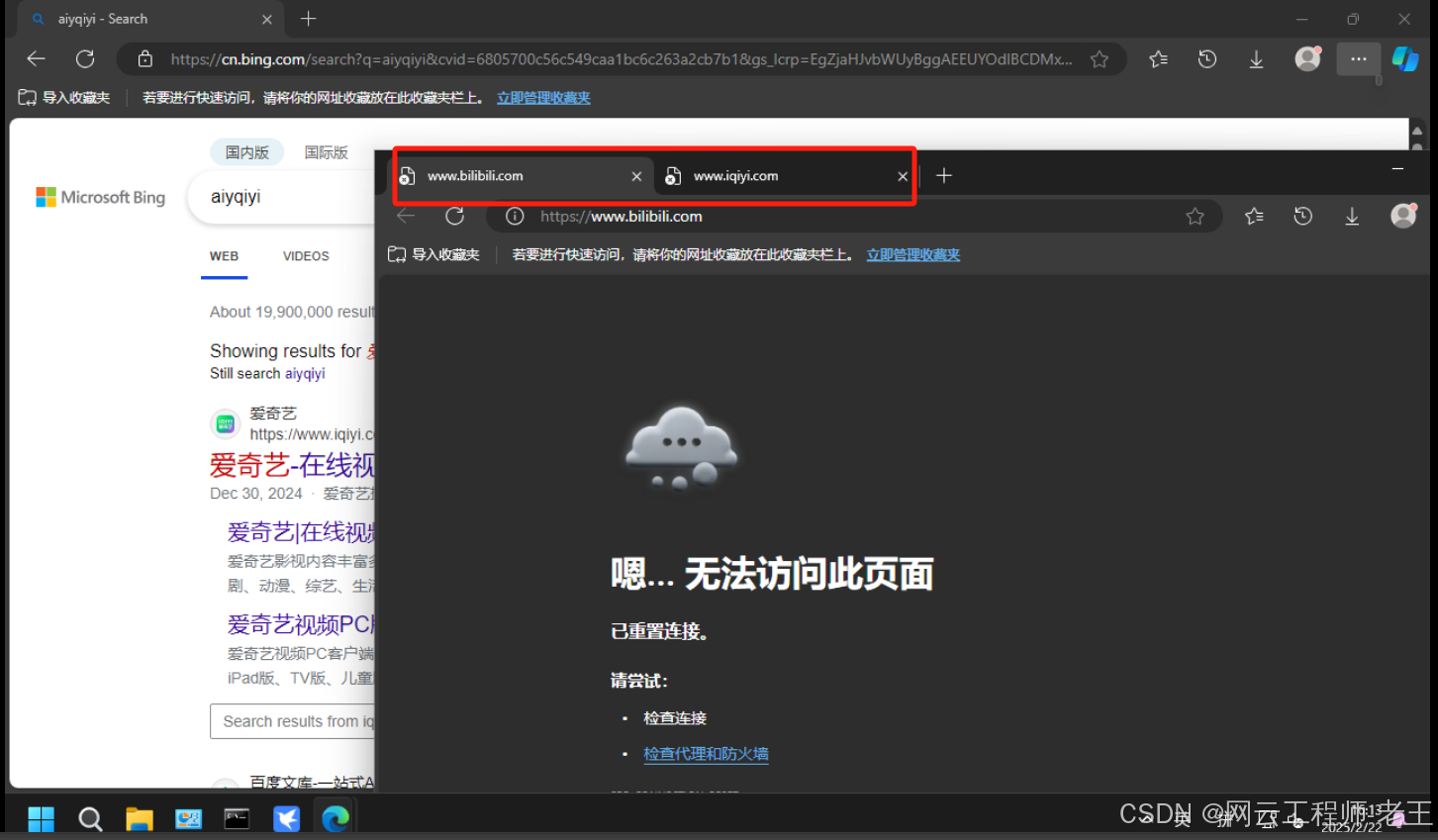Click the Bing search box containing aiyqiyi
This screenshot has width=1438, height=840.
[x=282, y=197]
